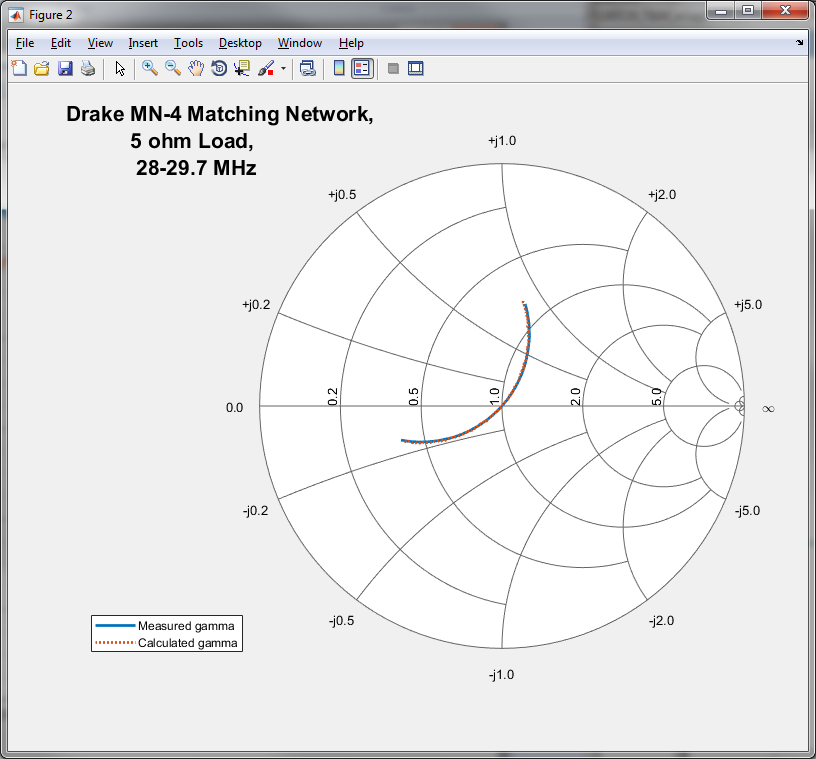Click the +j5.0 reactance label
The height and width of the screenshot is (759, 816).
click(748, 305)
